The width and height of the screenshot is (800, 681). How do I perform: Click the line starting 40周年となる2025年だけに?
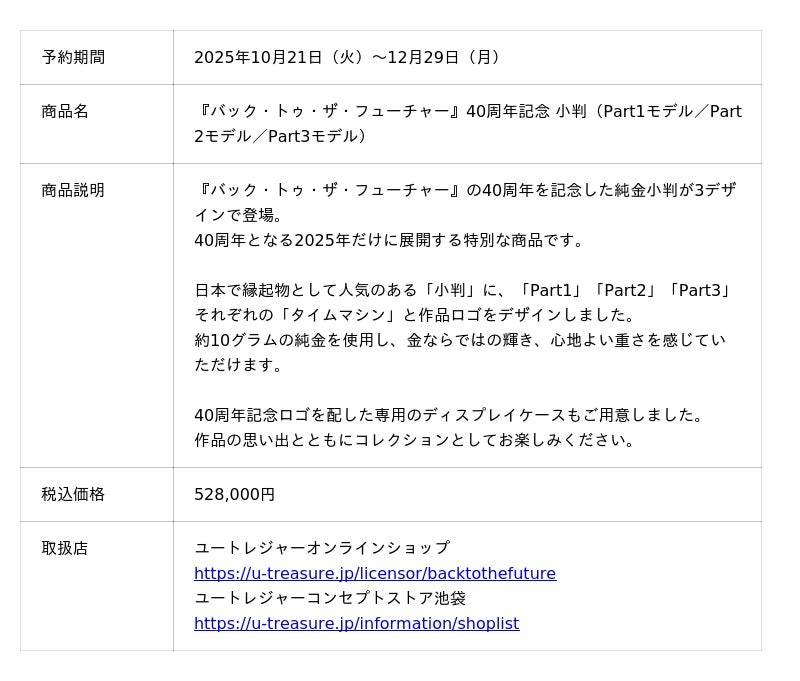(389, 240)
